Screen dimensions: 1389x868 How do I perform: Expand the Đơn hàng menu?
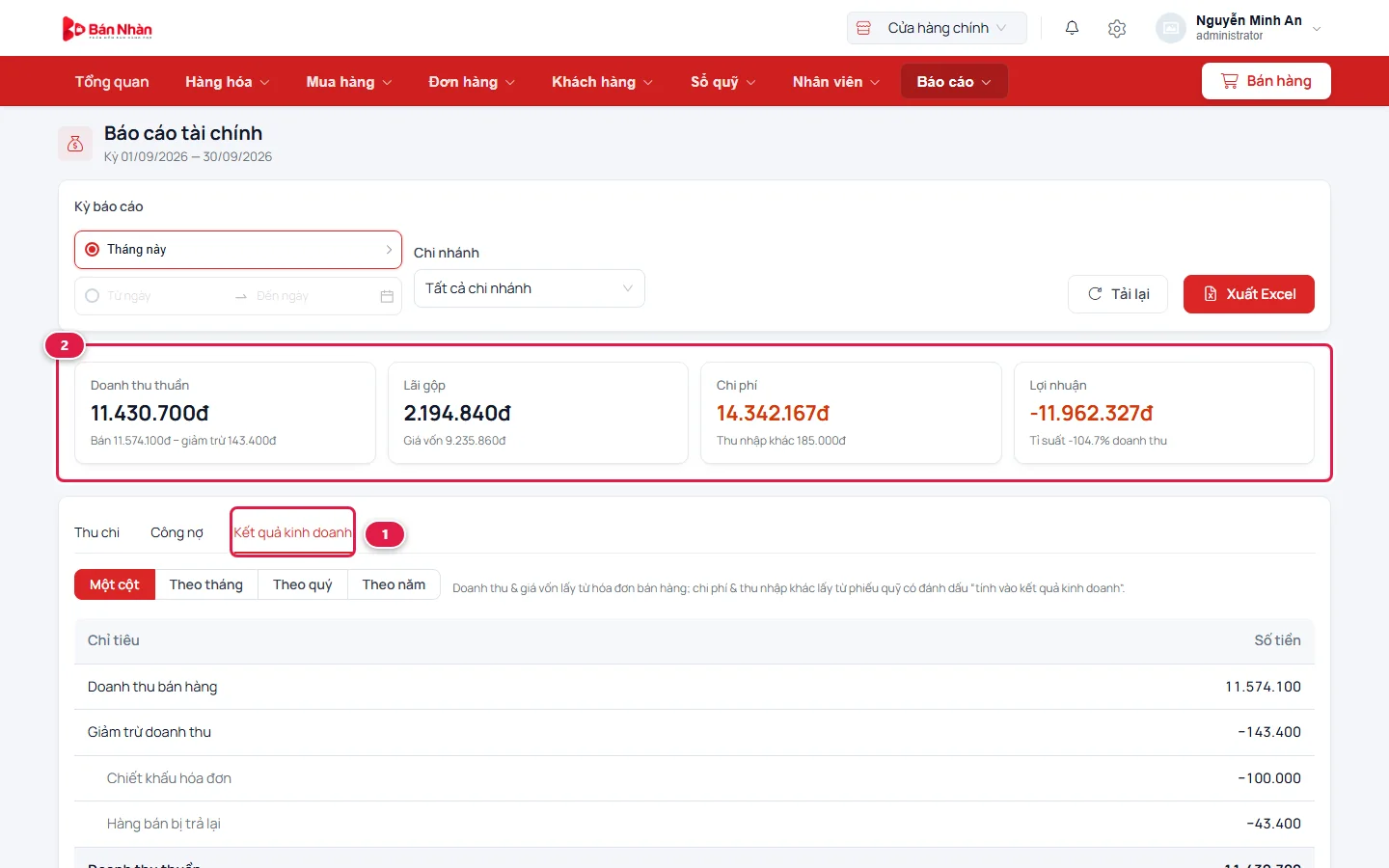(x=472, y=82)
